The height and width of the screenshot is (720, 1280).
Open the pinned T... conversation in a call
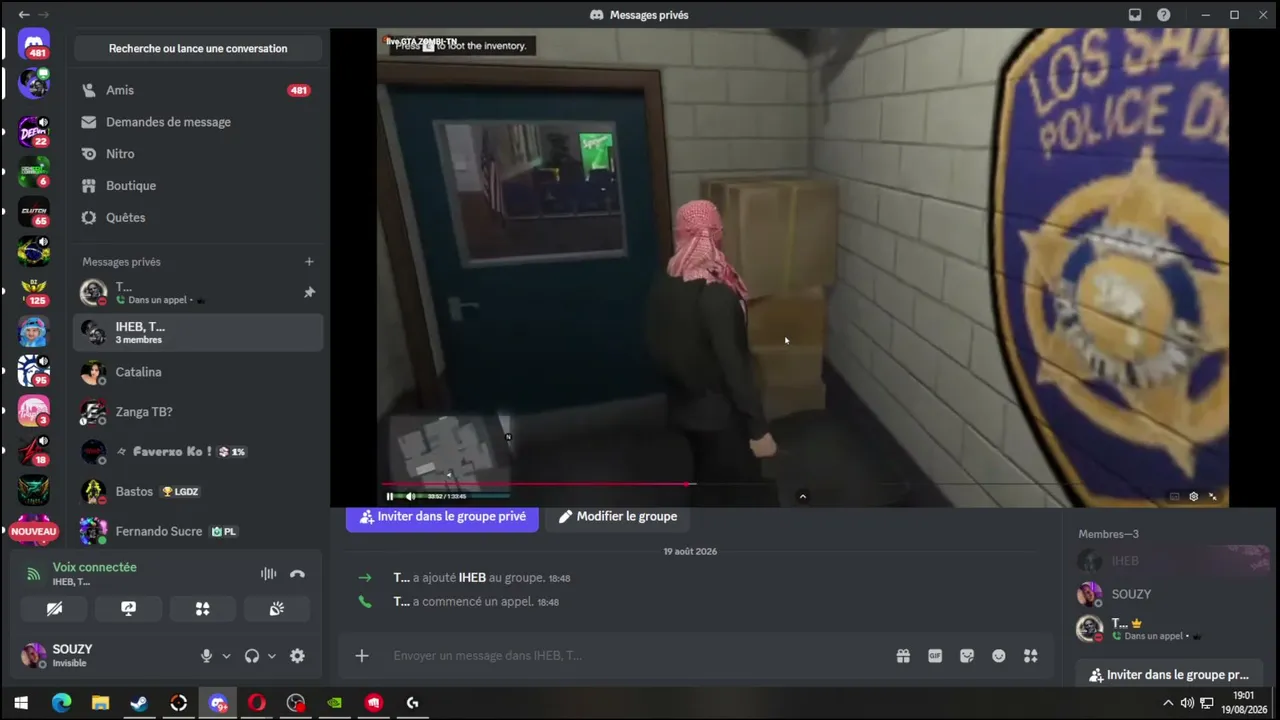(198, 292)
